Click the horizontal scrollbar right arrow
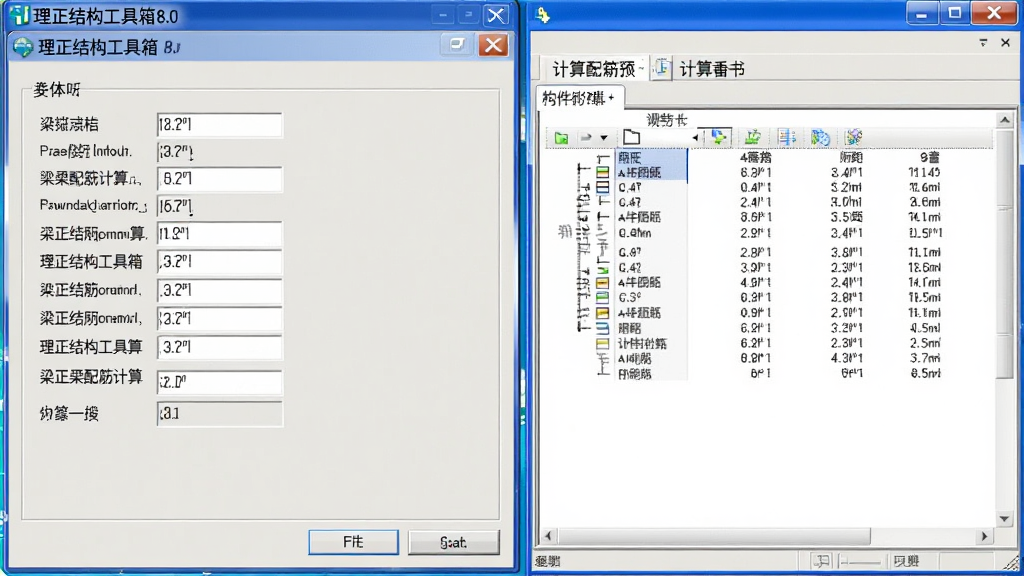Image resolution: width=1024 pixels, height=576 pixels. (984, 536)
